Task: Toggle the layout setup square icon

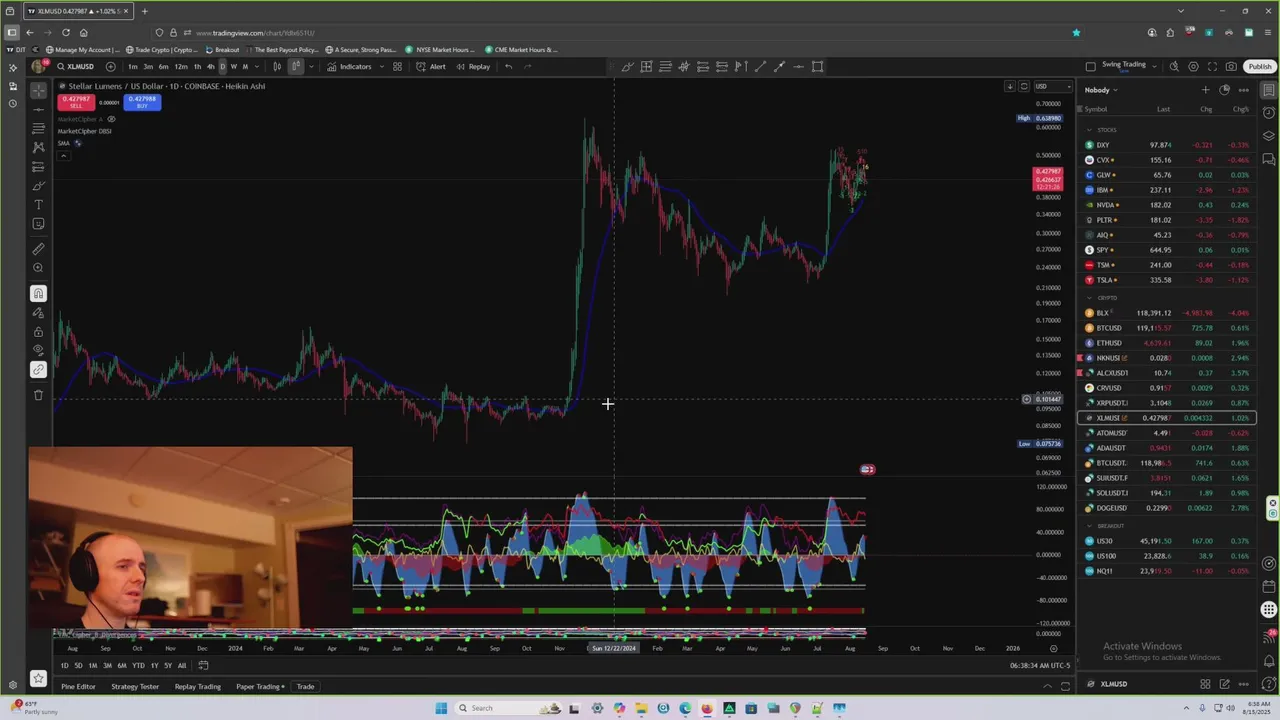Action: pos(1090,67)
